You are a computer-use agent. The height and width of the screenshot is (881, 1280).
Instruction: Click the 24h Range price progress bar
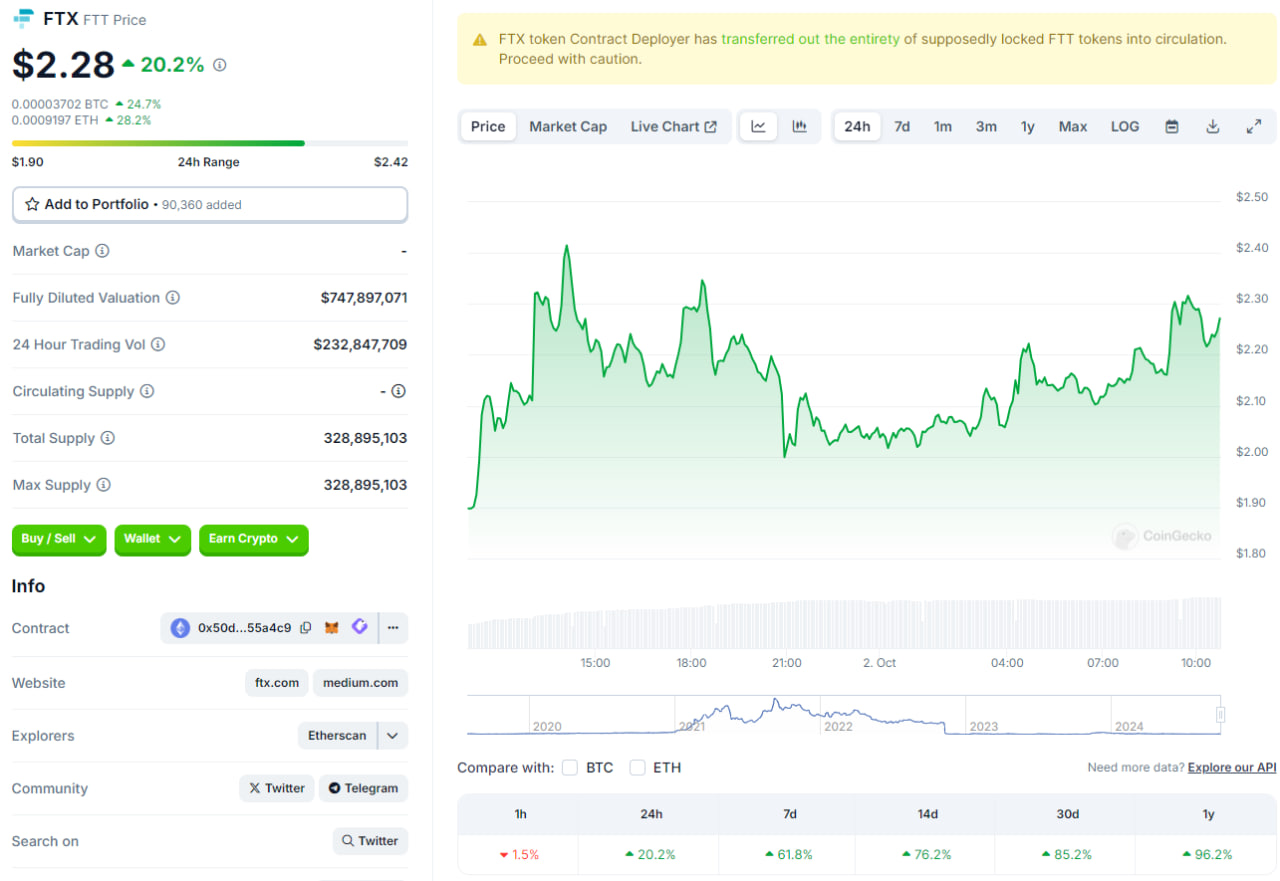pyautogui.click(x=210, y=143)
